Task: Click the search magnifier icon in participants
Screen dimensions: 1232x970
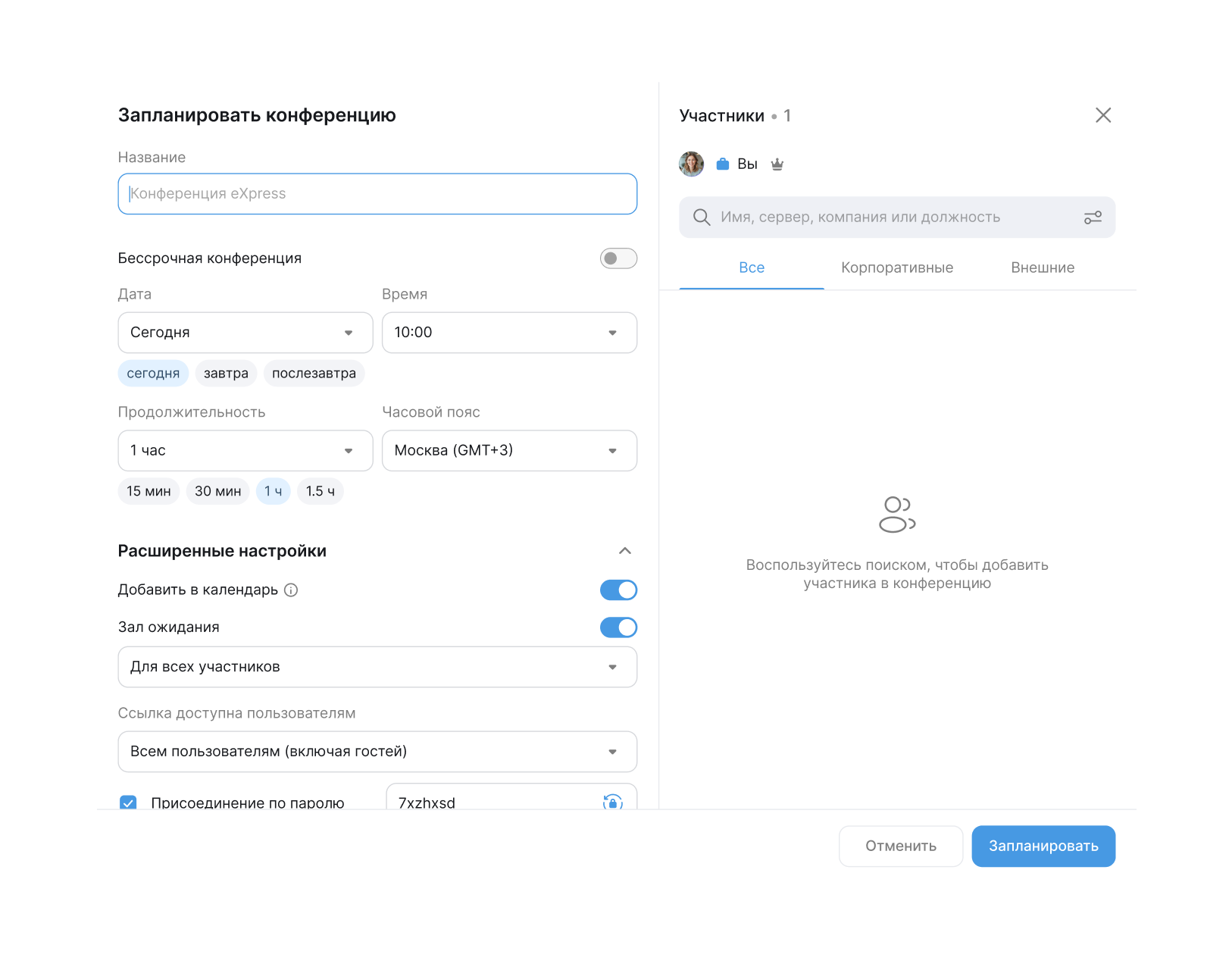Action: [x=702, y=217]
